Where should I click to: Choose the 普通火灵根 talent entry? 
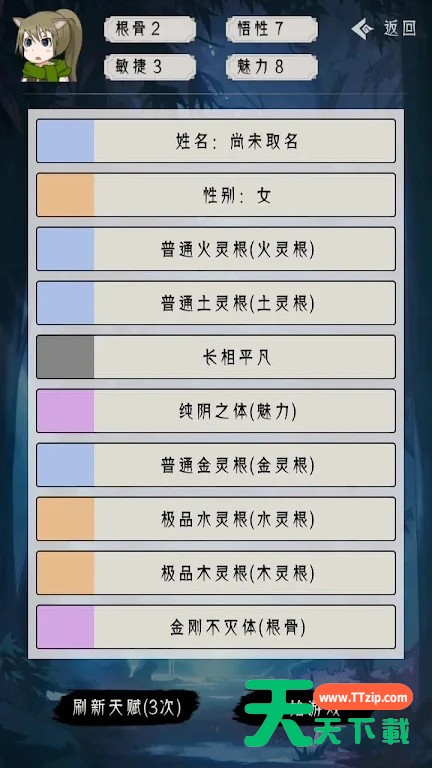click(x=216, y=249)
